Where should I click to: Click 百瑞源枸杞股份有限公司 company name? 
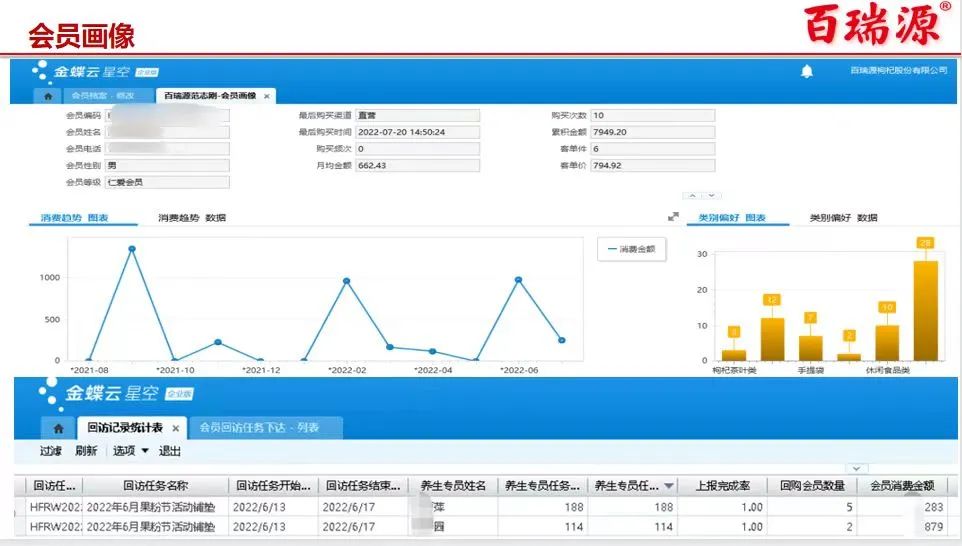(899, 71)
